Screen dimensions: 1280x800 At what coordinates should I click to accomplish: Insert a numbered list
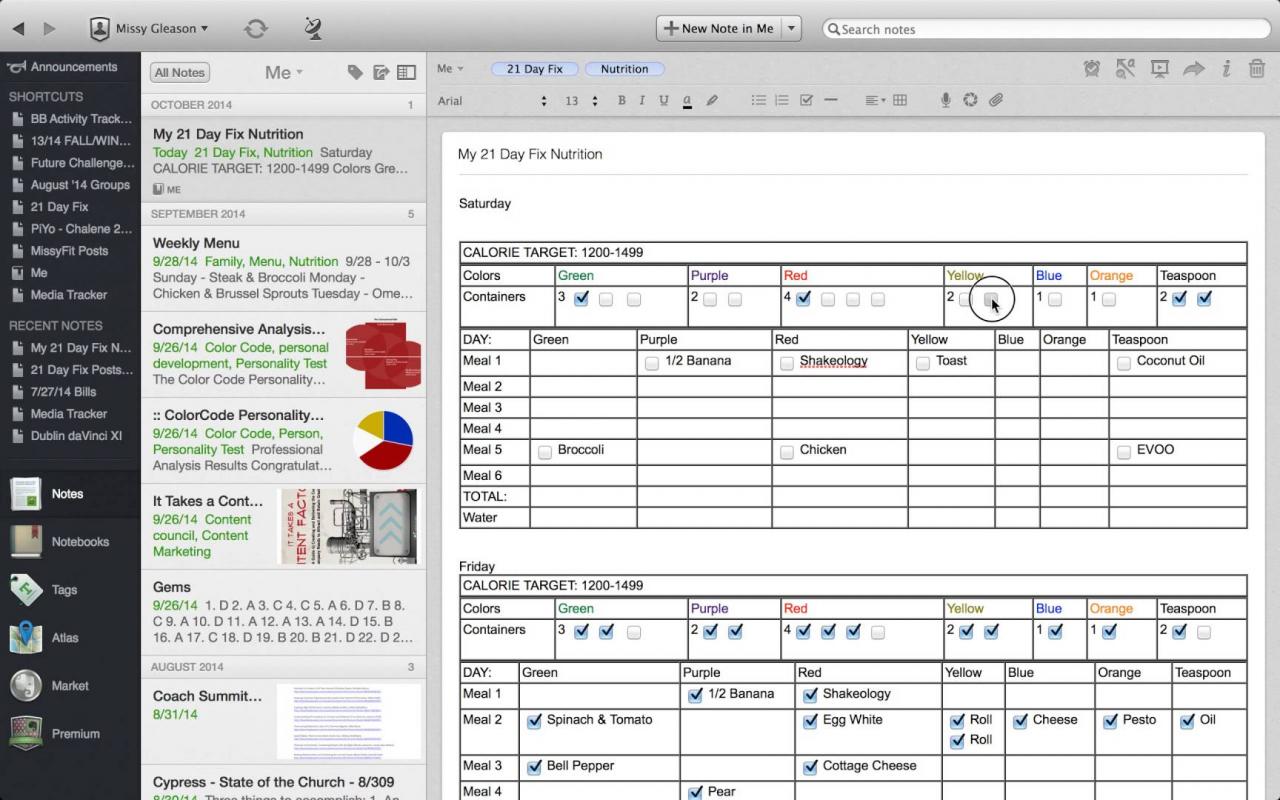782,100
